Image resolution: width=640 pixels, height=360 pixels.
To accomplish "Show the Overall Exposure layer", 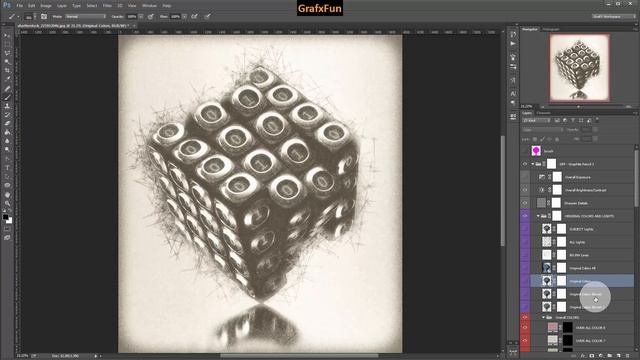I will (x=525, y=177).
